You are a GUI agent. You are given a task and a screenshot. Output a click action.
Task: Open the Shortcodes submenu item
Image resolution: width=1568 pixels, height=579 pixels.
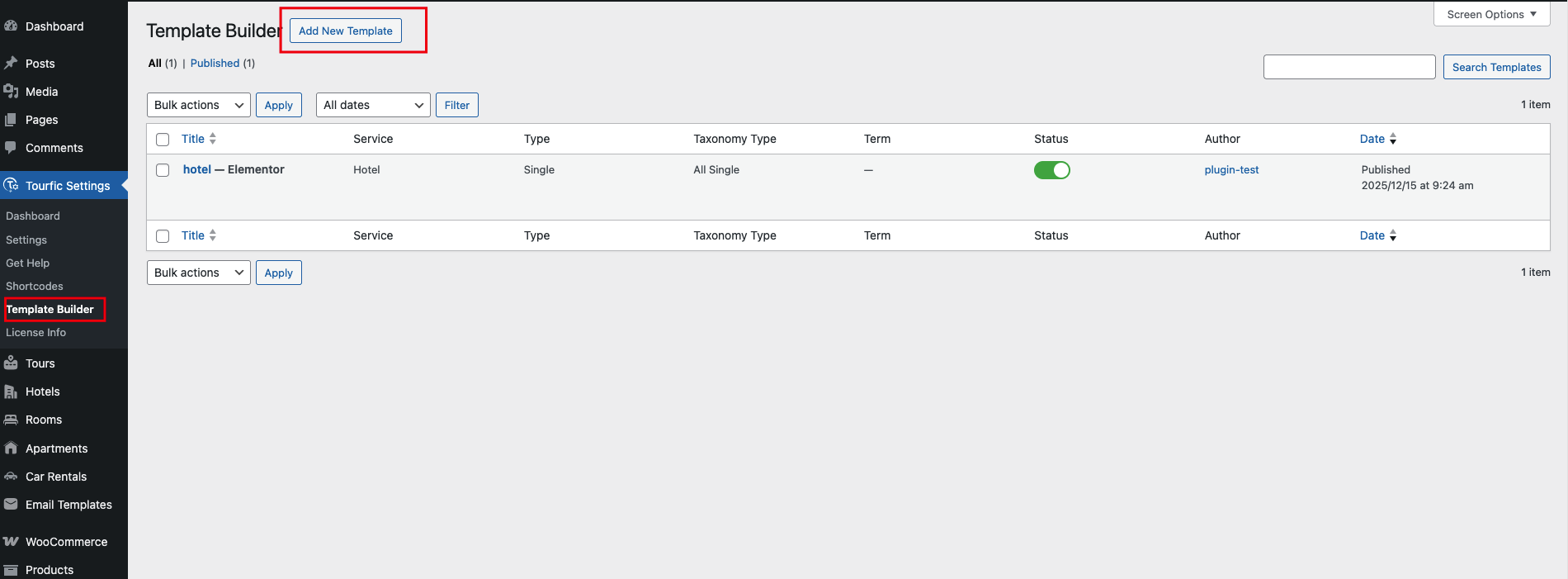point(35,286)
